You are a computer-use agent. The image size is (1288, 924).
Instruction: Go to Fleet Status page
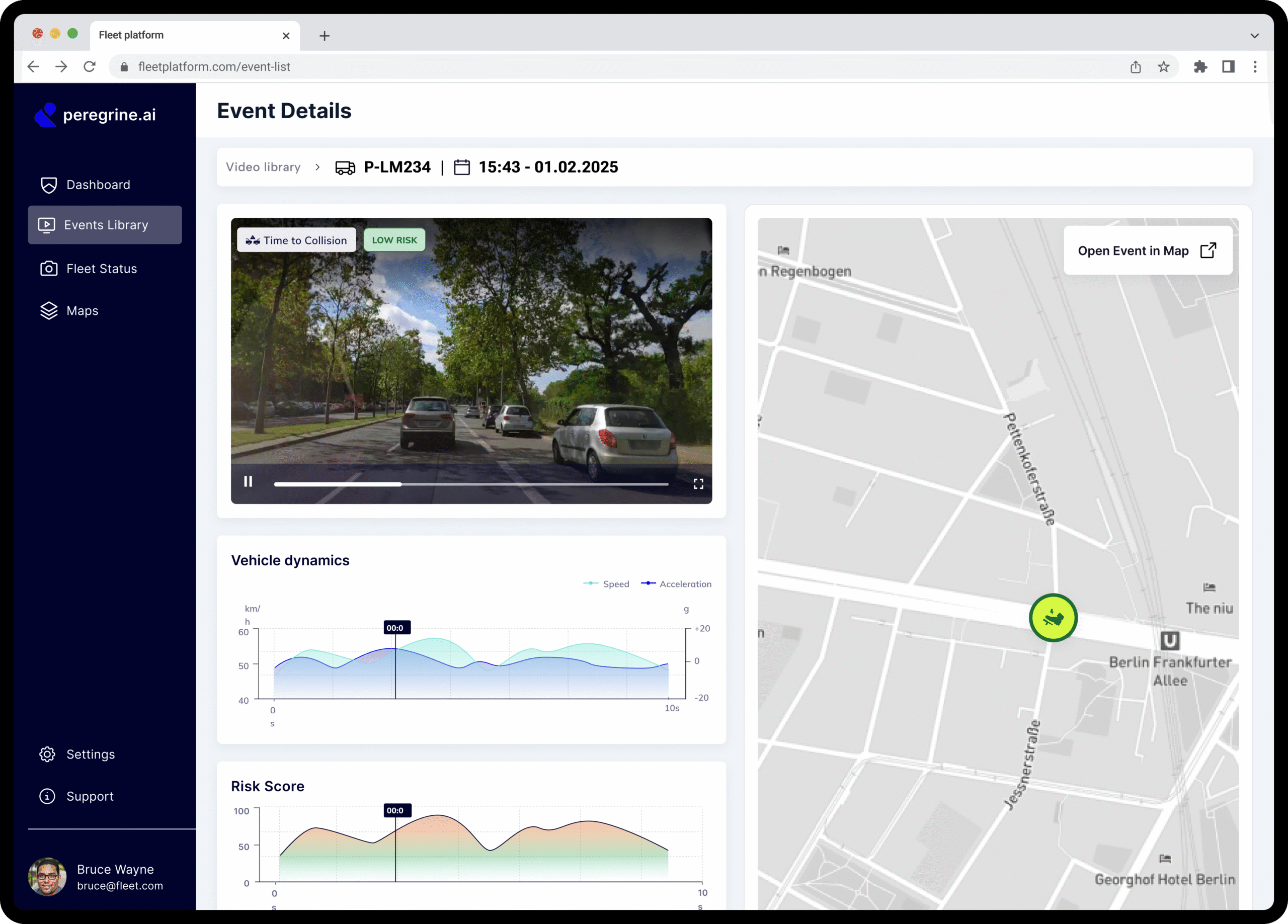[101, 269]
